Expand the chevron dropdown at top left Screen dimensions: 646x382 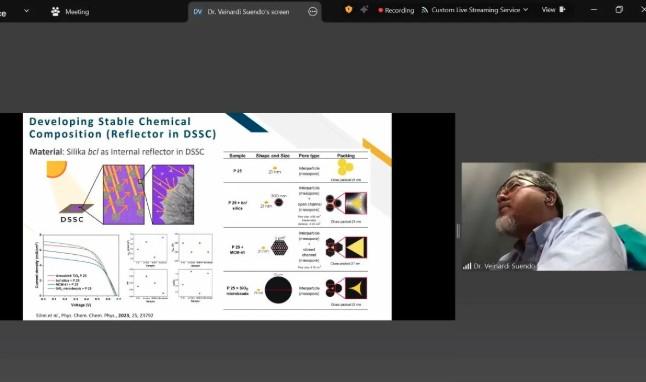pos(26,11)
